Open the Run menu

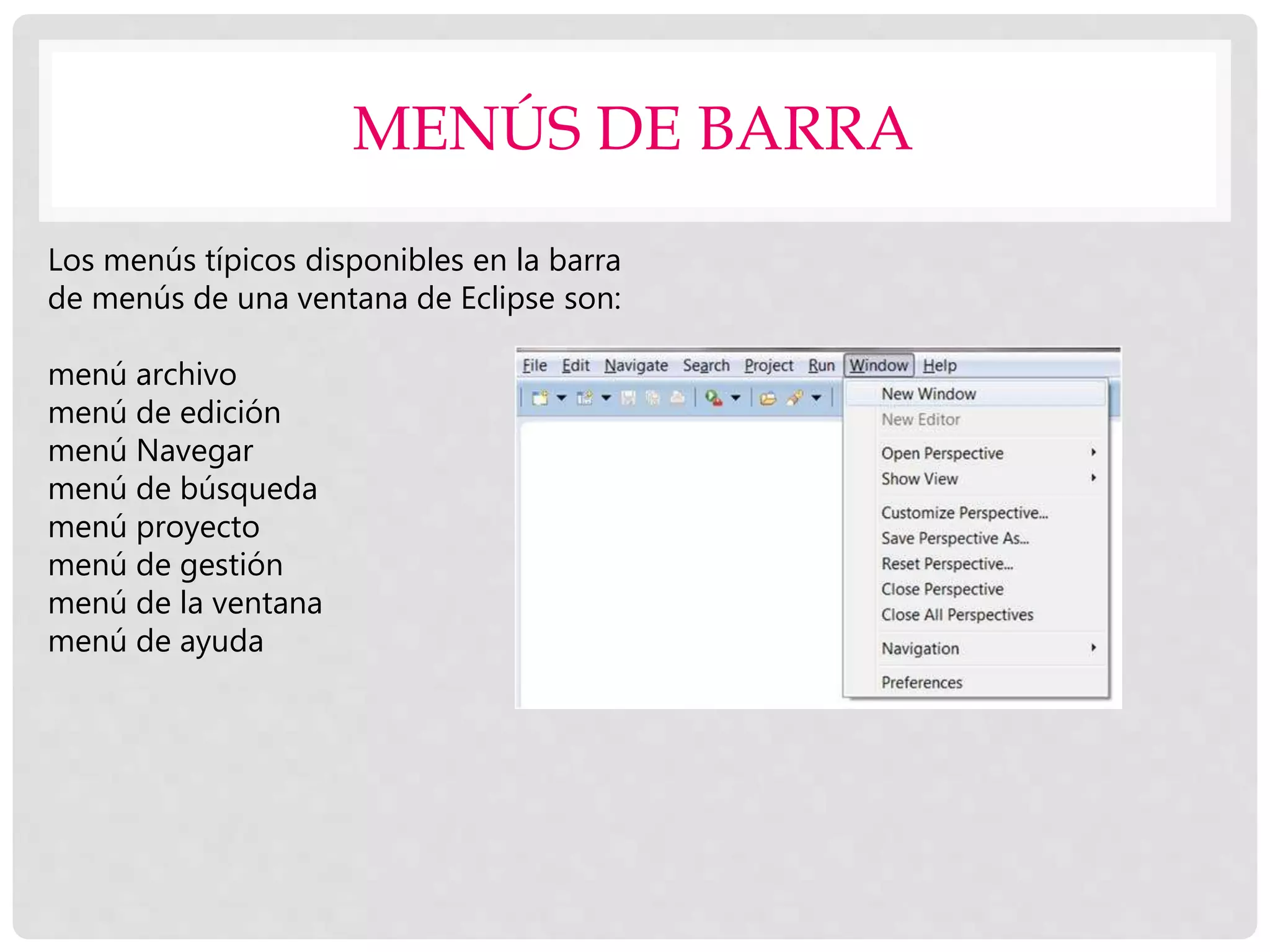point(822,366)
